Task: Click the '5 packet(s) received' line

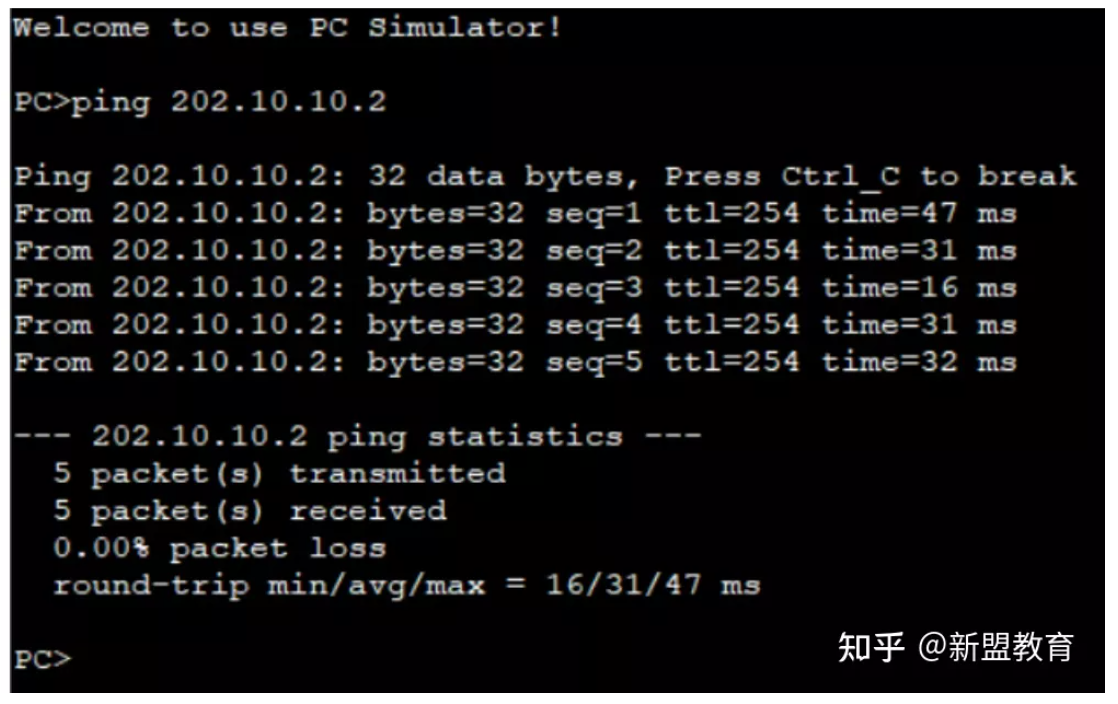Action: click(x=250, y=511)
